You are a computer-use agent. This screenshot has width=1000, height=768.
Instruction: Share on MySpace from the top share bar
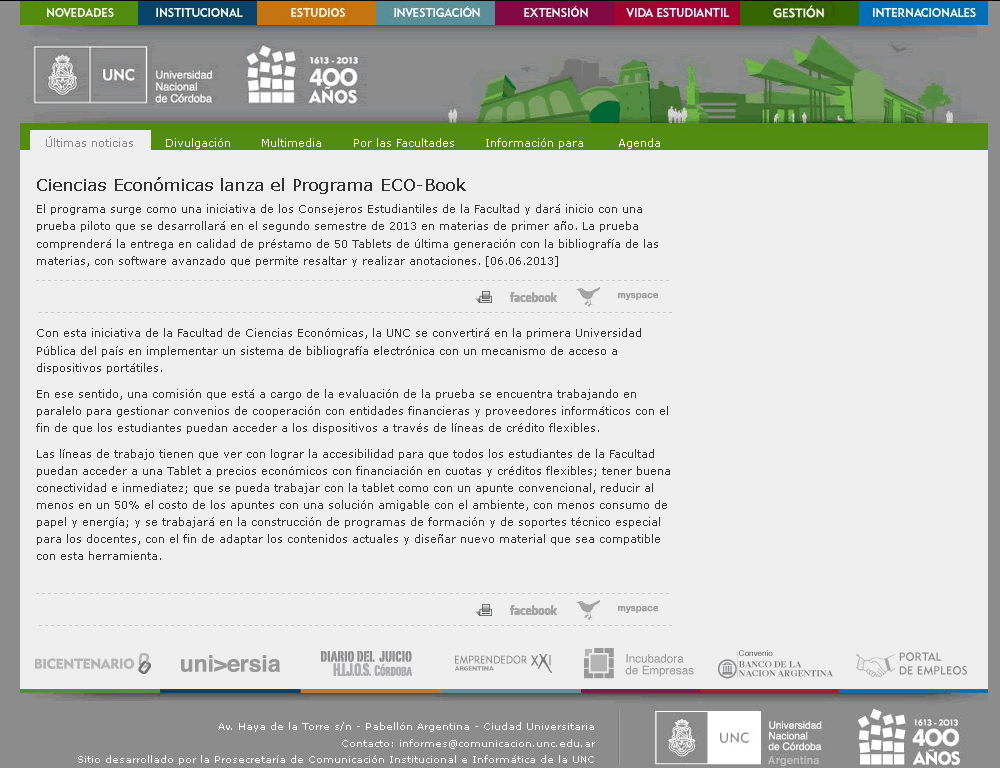pyautogui.click(x=637, y=296)
